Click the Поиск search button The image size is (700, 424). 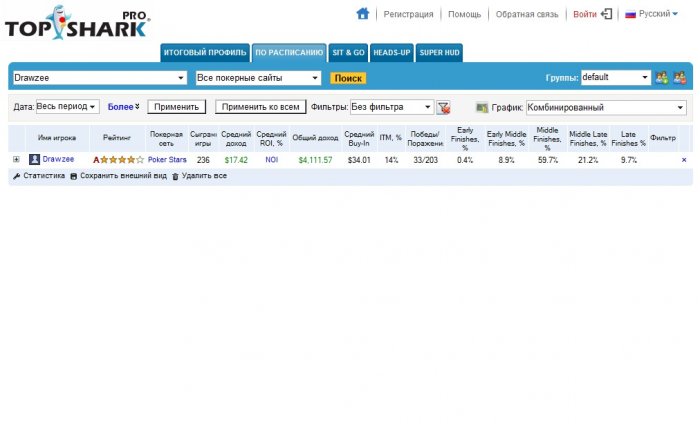click(348, 78)
